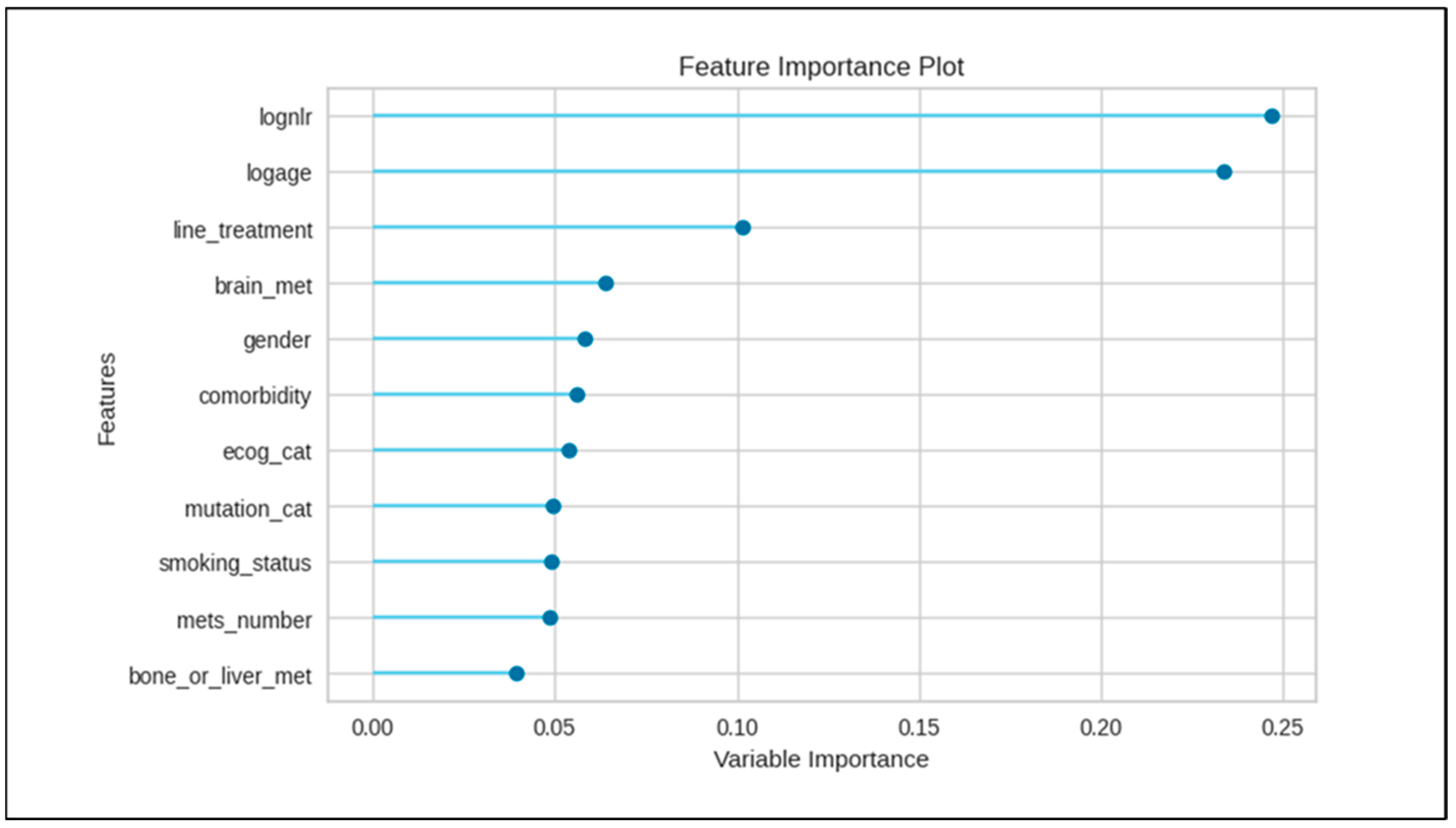Click the line_treatment marker dot

(x=743, y=228)
